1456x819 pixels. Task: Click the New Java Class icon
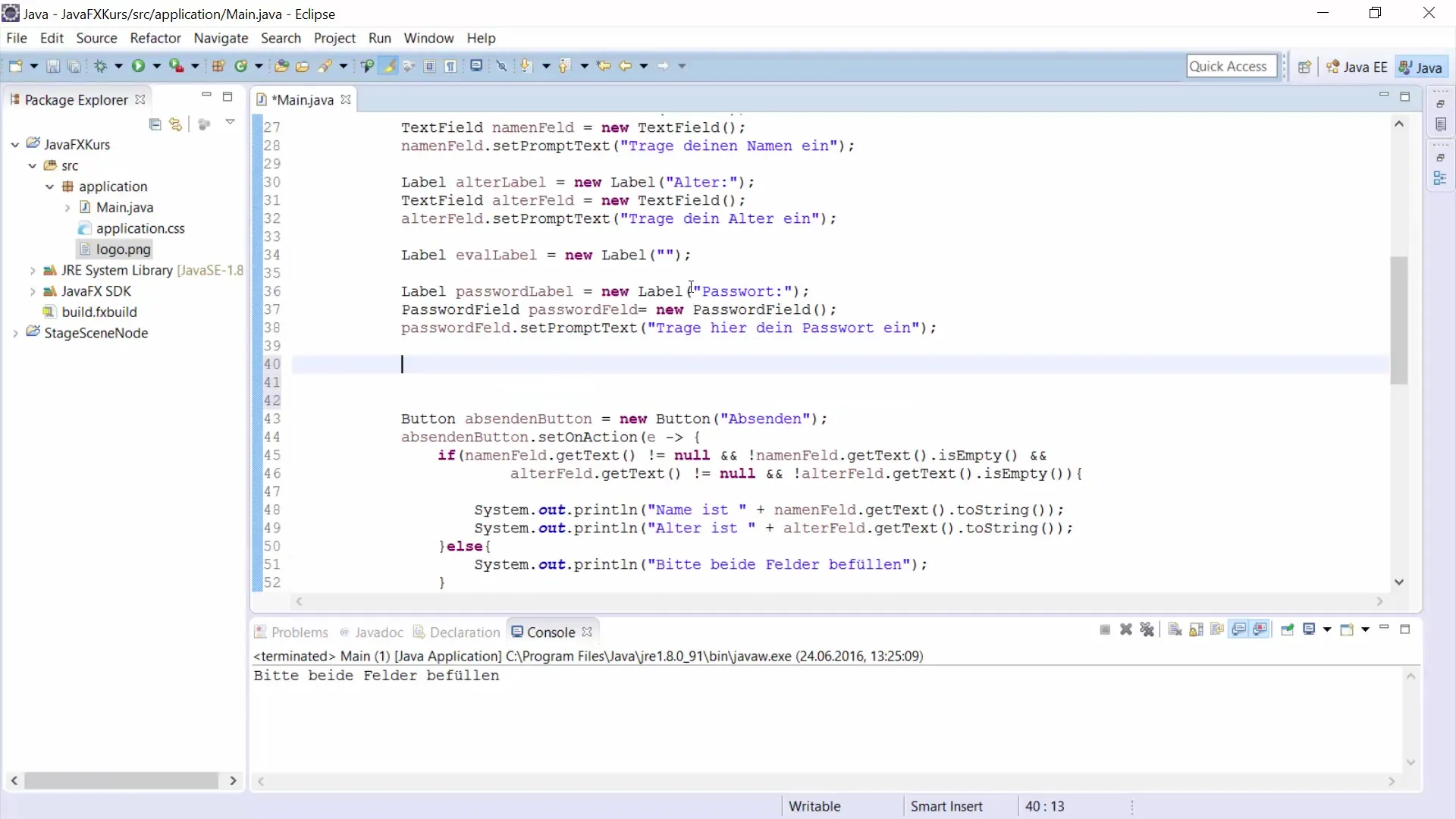(x=241, y=66)
